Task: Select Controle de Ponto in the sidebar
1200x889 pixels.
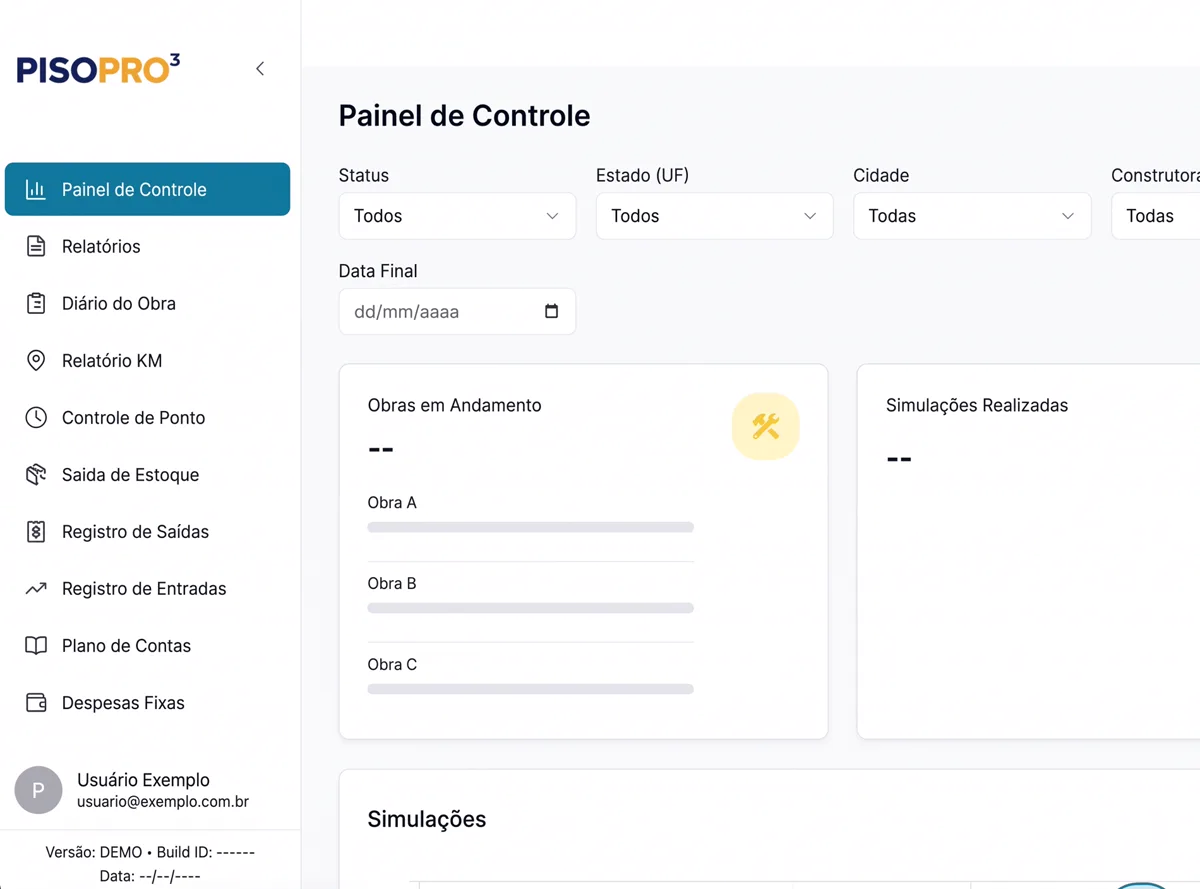Action: tap(148, 417)
